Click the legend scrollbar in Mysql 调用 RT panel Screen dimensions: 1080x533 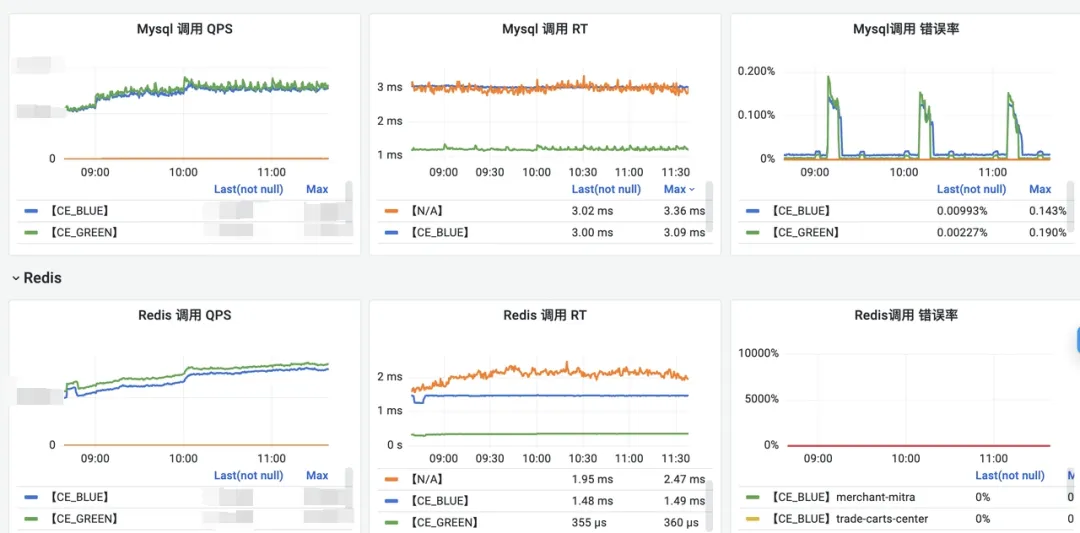pyautogui.click(x=709, y=207)
